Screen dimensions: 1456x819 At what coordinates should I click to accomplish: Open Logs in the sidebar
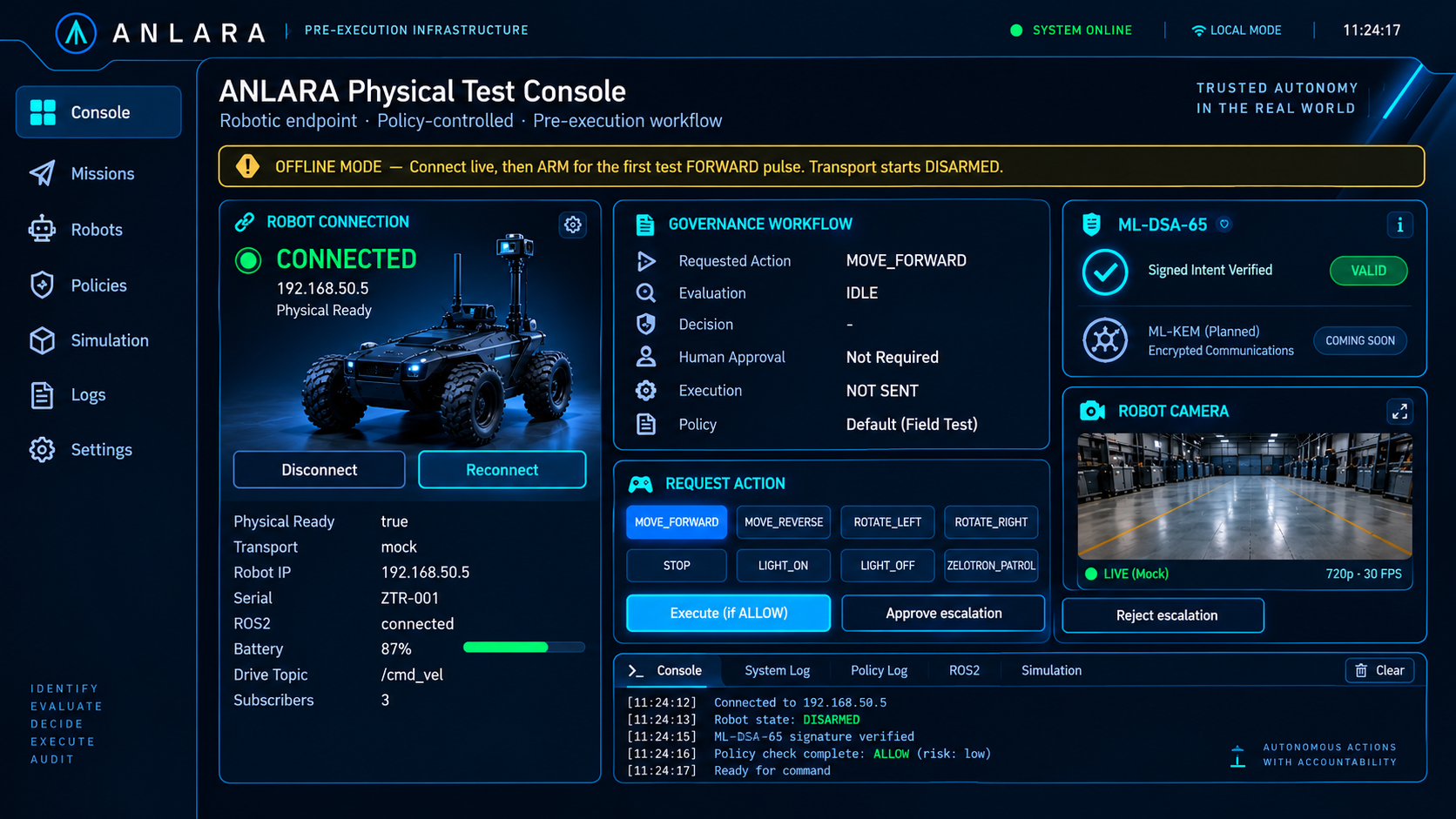click(x=67, y=395)
